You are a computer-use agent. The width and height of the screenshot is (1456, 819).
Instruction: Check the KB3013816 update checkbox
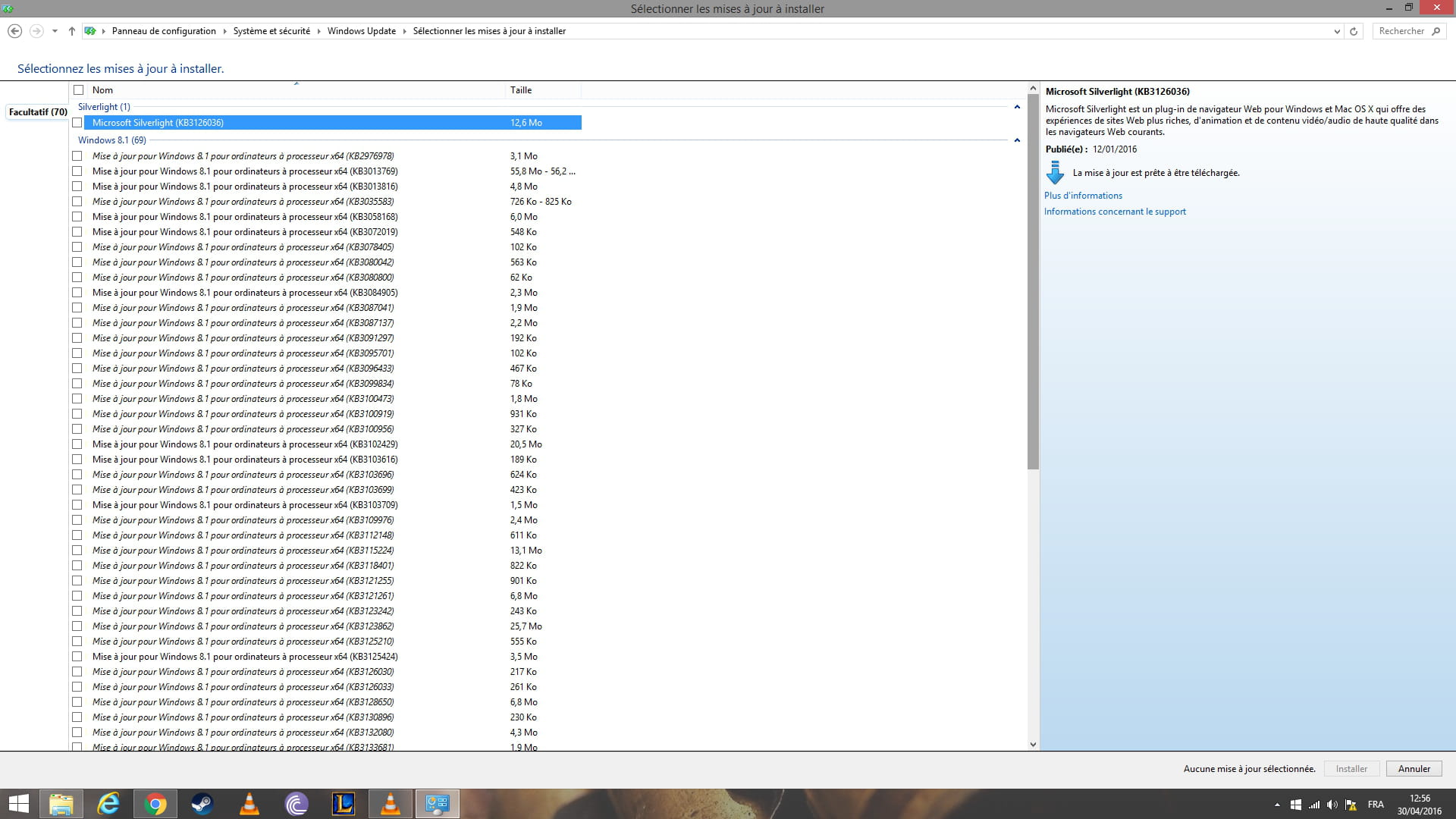(77, 186)
